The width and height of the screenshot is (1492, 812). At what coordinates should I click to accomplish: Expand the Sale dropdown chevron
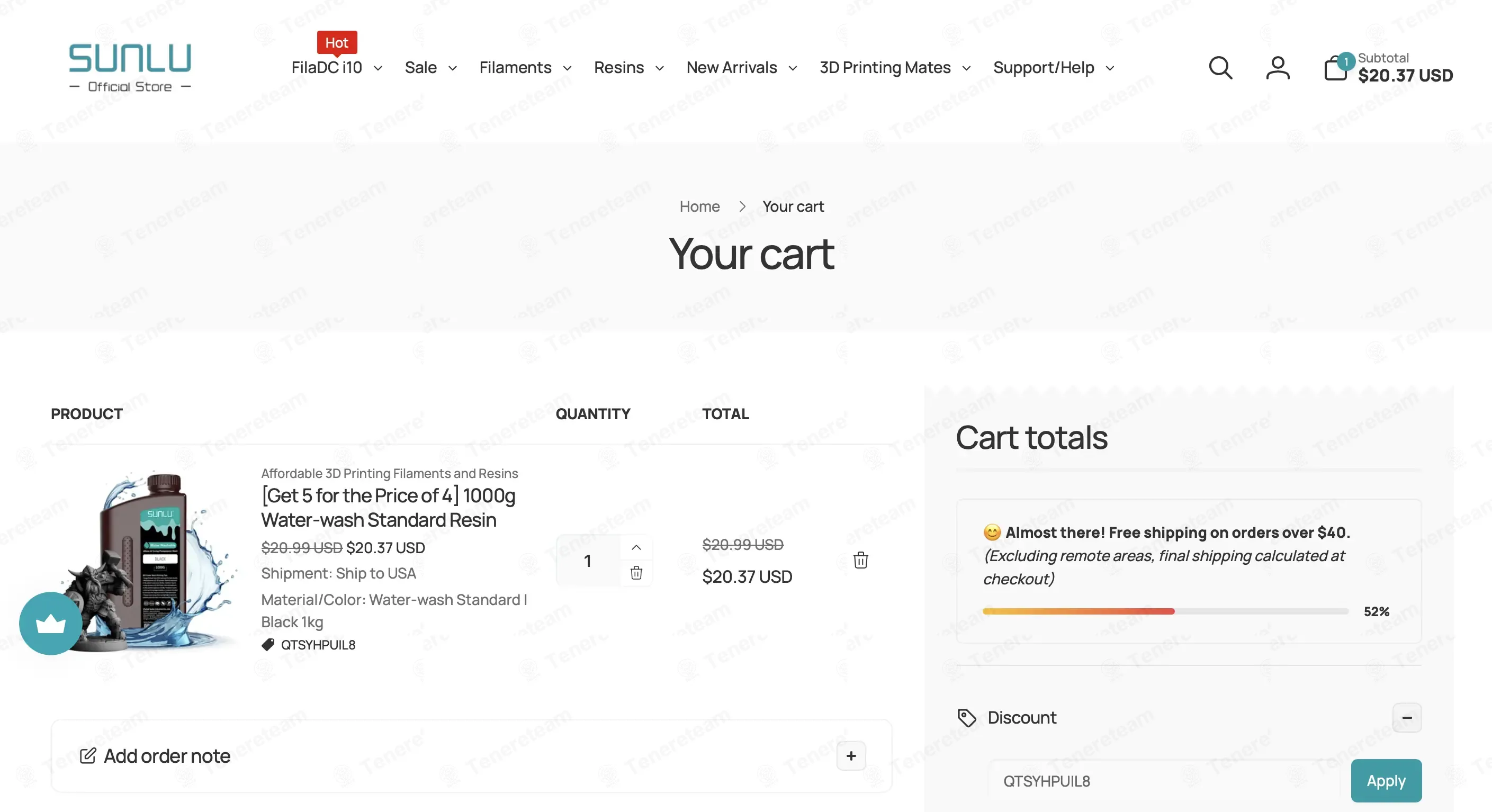(x=453, y=68)
